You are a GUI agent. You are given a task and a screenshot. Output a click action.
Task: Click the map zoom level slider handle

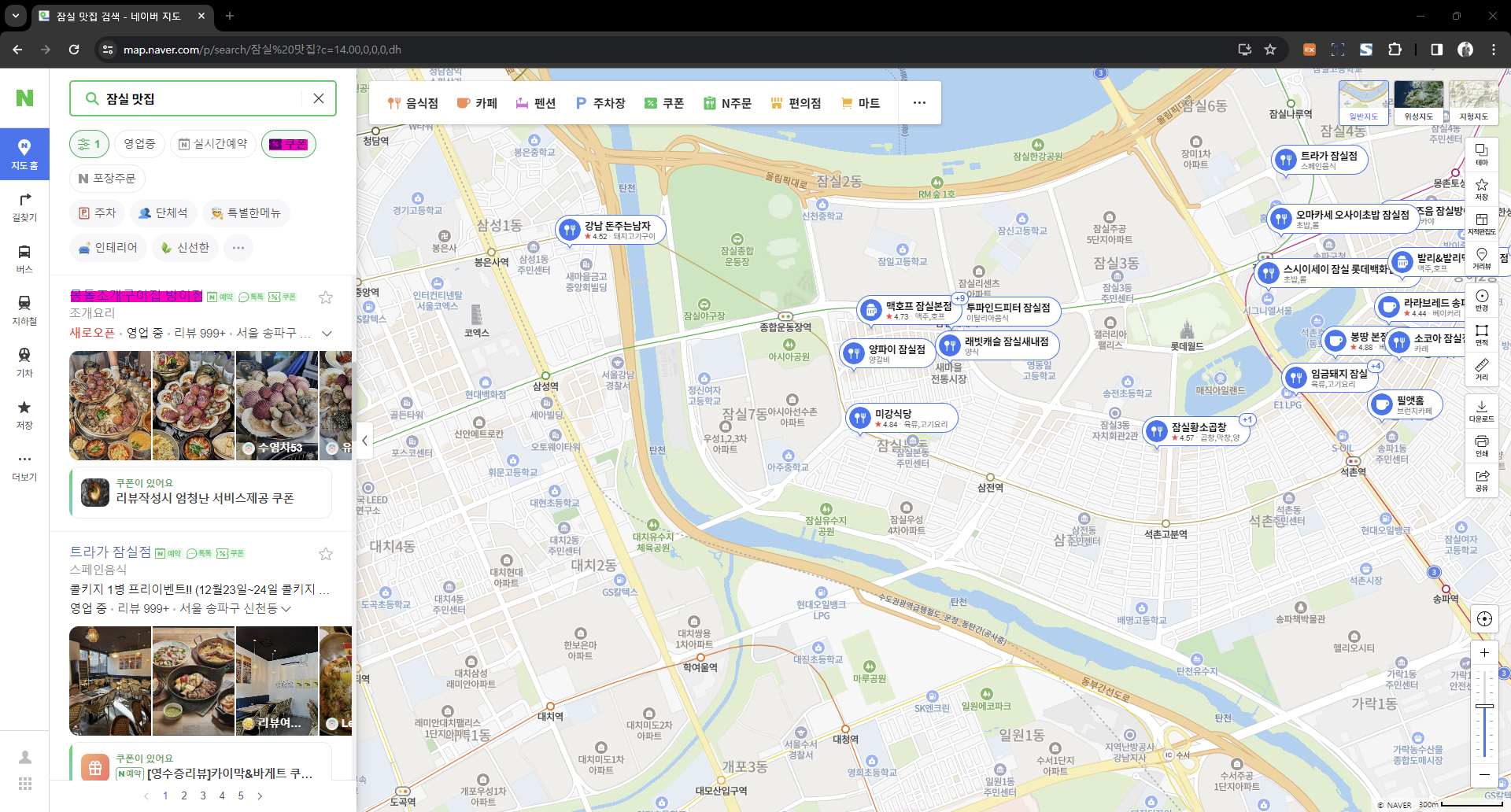(x=1484, y=707)
